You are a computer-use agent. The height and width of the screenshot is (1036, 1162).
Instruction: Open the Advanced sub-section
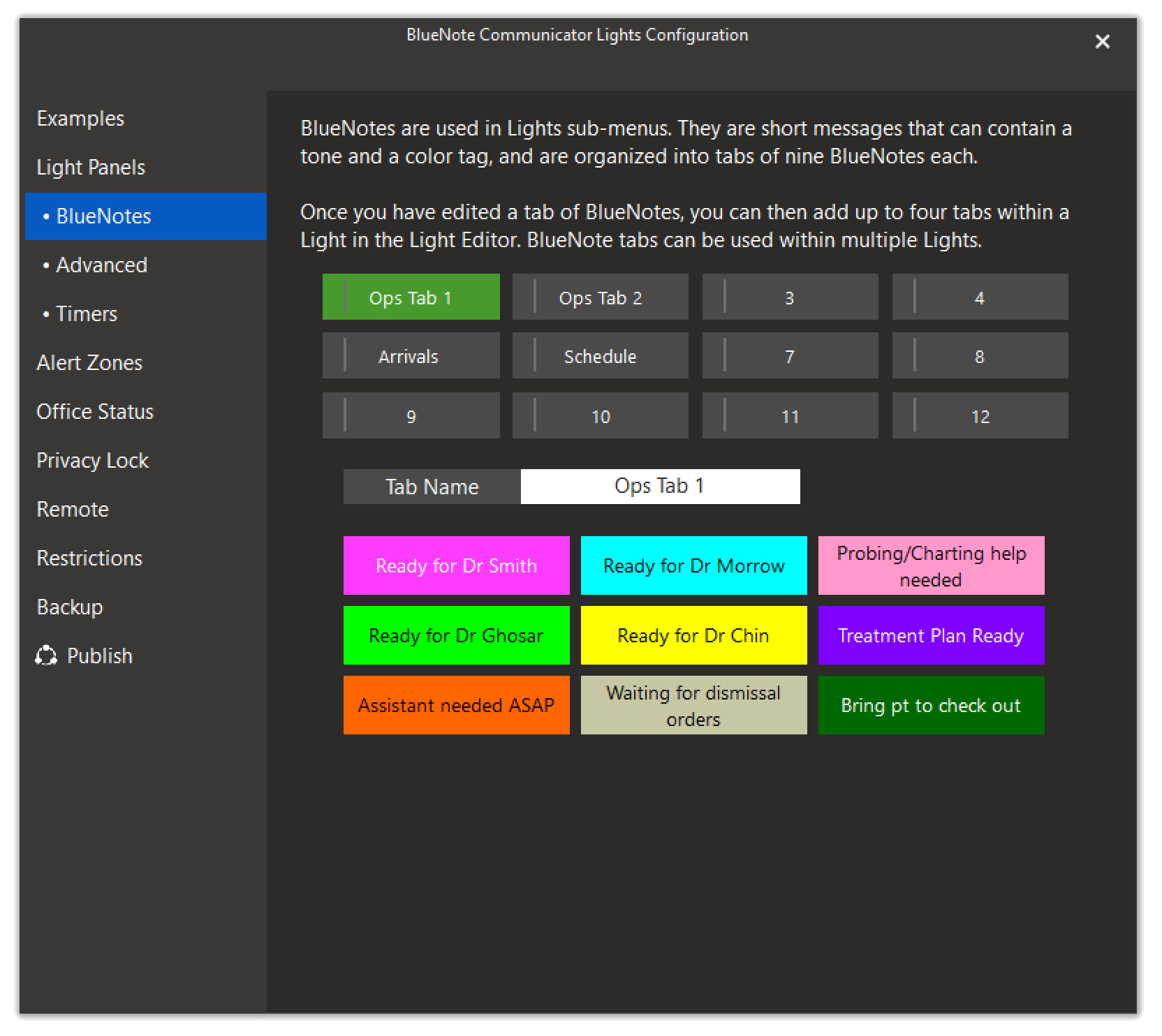pos(146,265)
